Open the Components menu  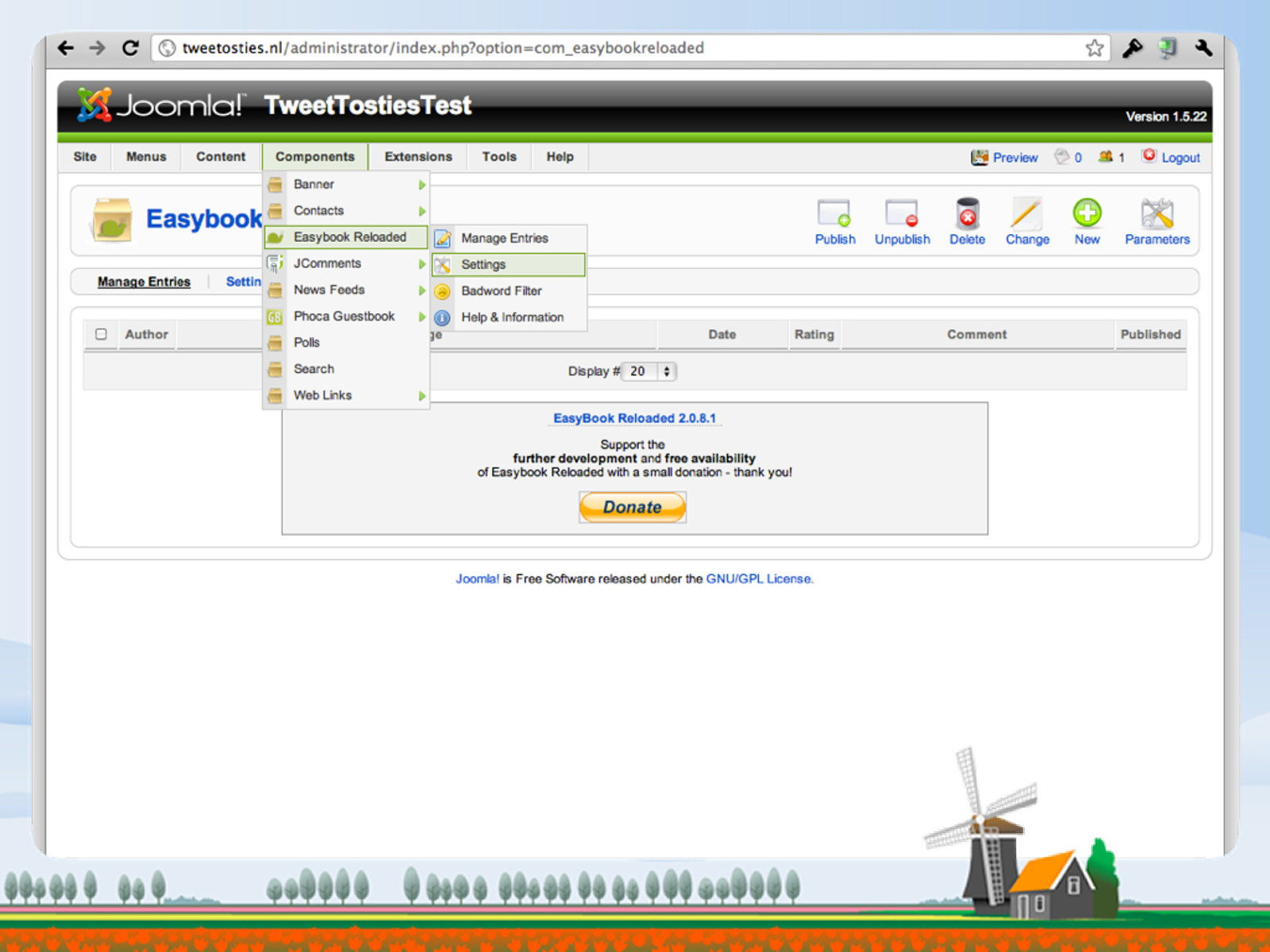click(315, 157)
